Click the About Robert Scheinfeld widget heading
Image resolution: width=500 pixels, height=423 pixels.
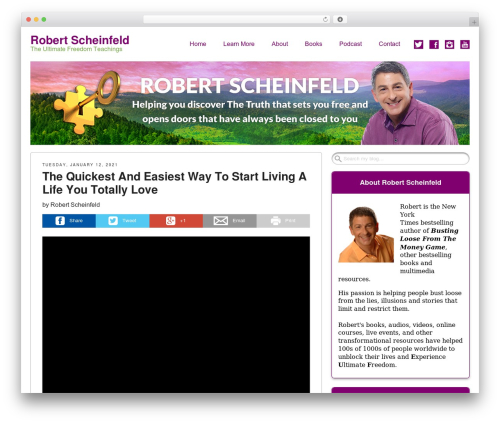(400, 183)
